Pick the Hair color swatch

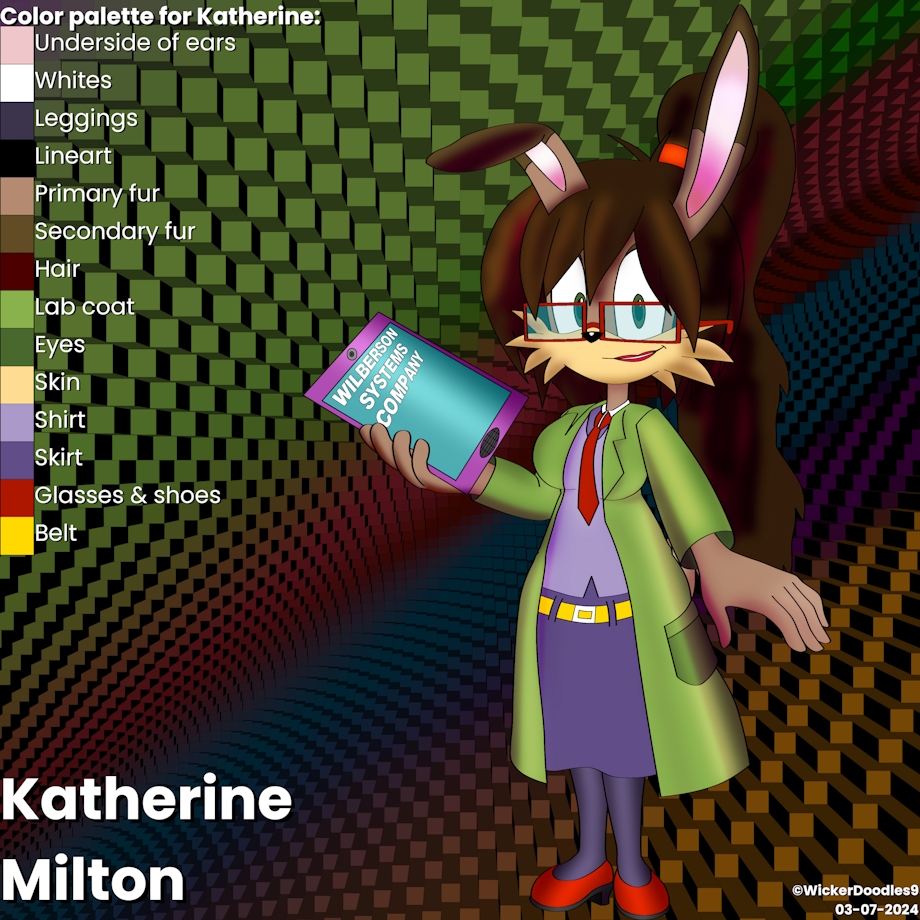click(17, 270)
